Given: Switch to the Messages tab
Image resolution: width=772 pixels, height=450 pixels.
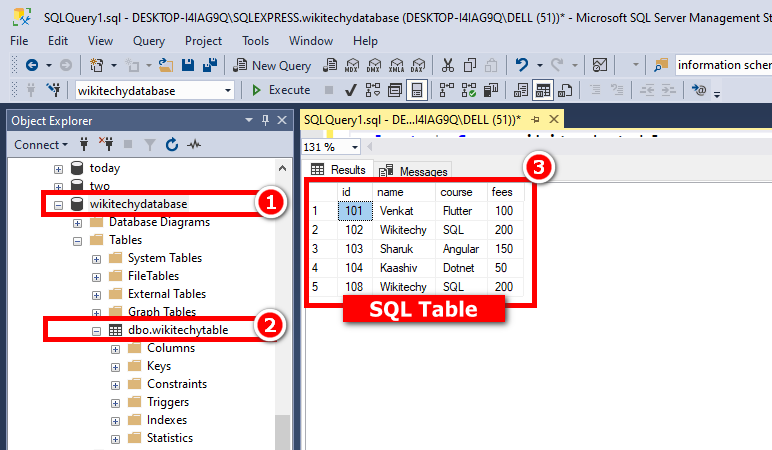Looking at the screenshot, I should (x=413, y=171).
